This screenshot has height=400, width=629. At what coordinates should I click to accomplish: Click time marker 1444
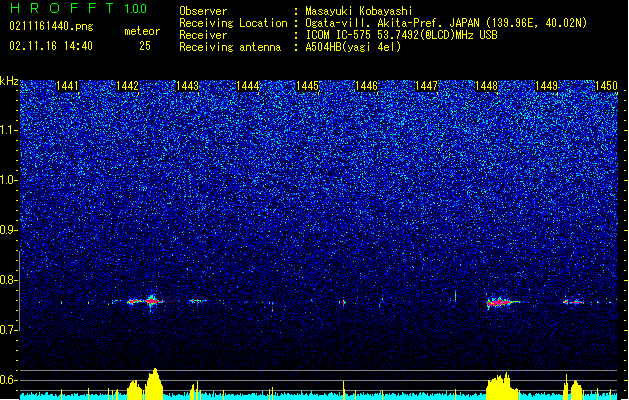(248, 86)
